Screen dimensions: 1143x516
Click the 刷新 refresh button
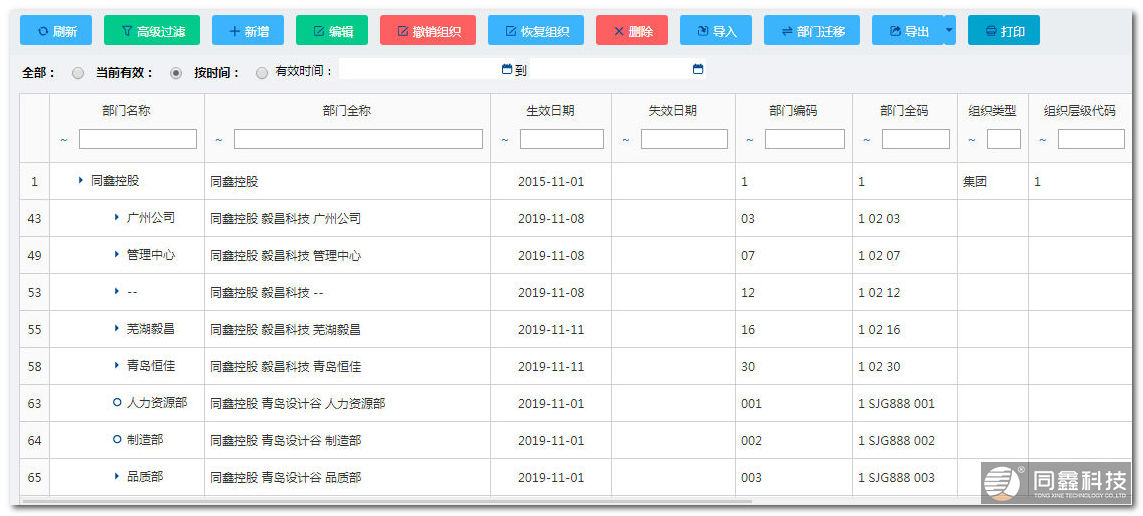pyautogui.click(x=56, y=31)
